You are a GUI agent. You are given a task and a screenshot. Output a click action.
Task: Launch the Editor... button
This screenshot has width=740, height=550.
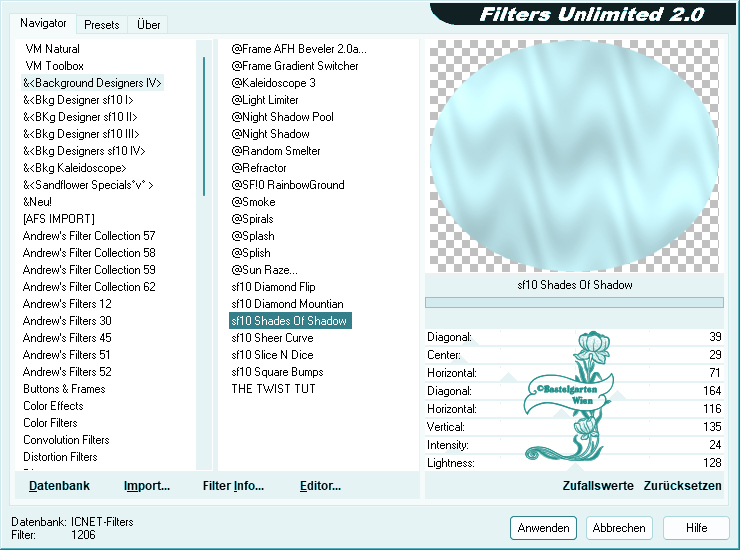(x=320, y=486)
